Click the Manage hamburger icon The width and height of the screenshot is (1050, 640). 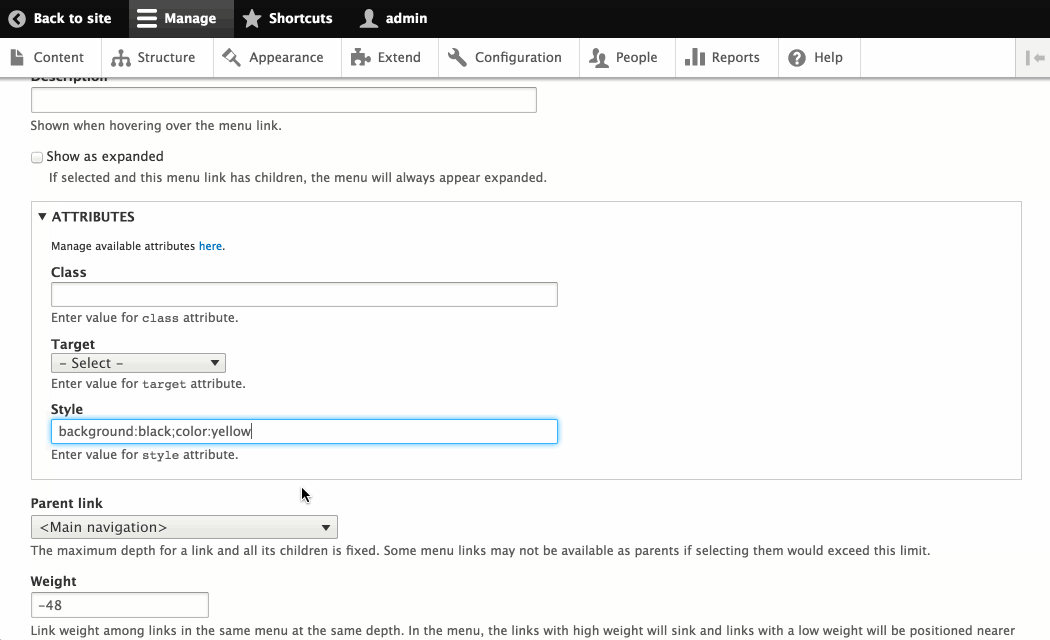pyautogui.click(x=147, y=19)
